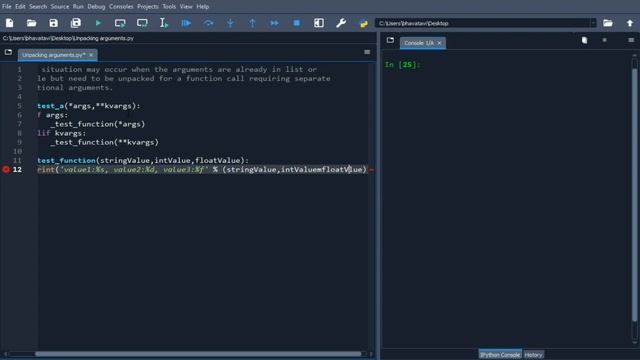Image resolution: width=640 pixels, height=360 pixels.
Task: Click the _test_function(*args) call on line 7
Action: pos(98,124)
